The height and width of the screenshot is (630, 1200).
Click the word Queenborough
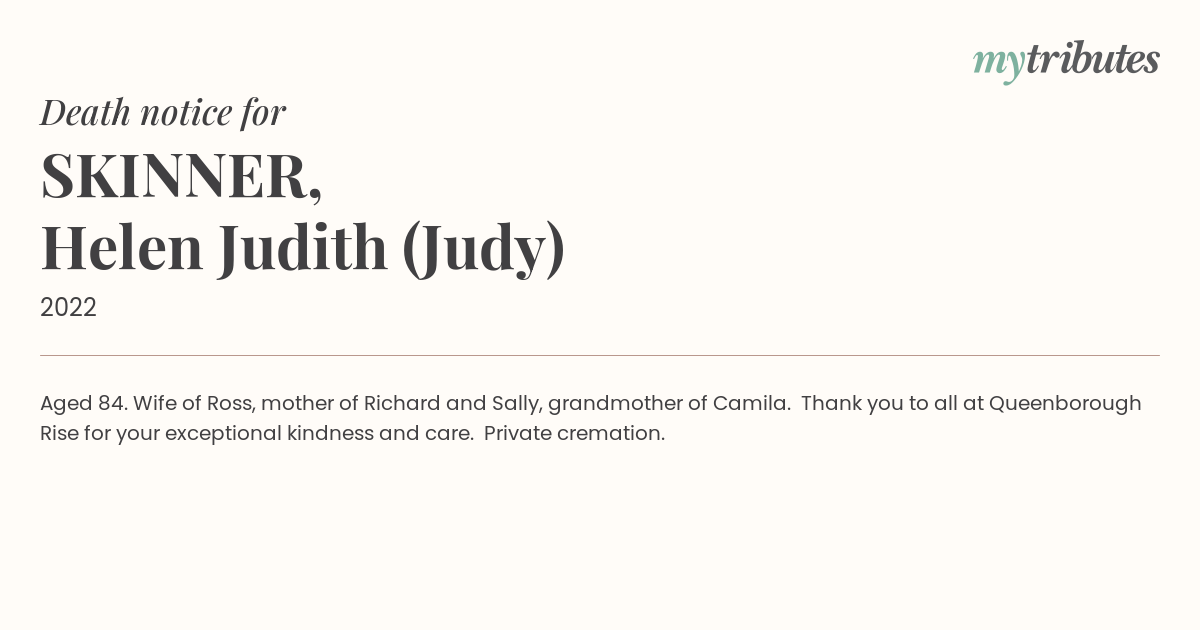[x=1065, y=404]
